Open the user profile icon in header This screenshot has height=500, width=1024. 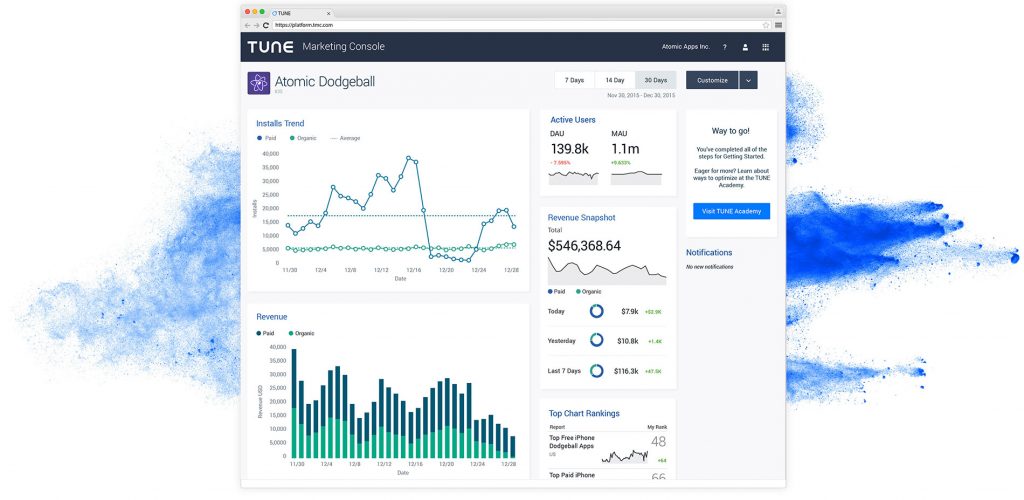pyautogui.click(x=745, y=47)
